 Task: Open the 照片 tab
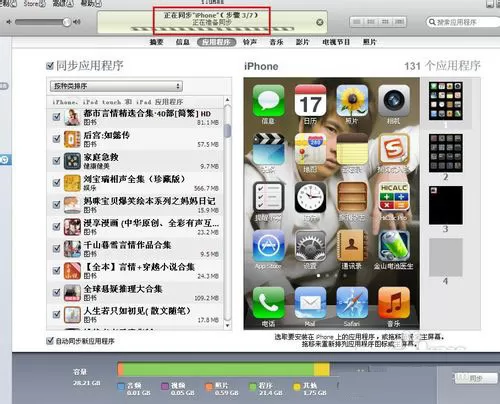tap(370, 42)
